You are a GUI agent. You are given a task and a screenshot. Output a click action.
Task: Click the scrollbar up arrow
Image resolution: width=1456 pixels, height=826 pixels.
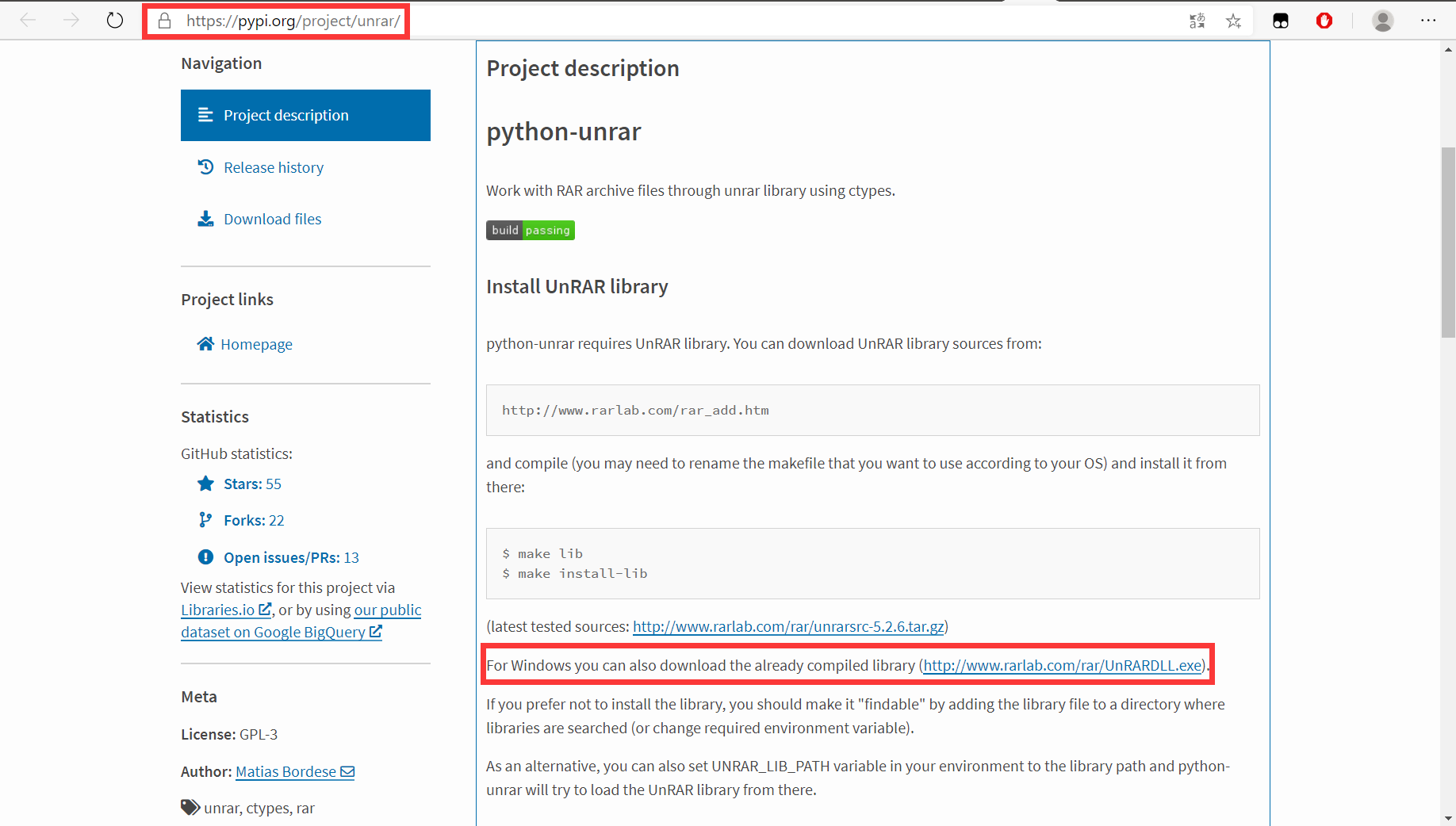pos(1448,49)
